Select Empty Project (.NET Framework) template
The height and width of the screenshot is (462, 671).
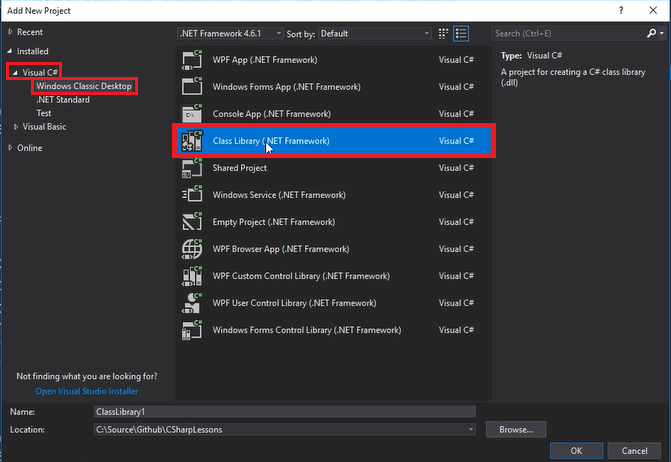click(x=334, y=222)
